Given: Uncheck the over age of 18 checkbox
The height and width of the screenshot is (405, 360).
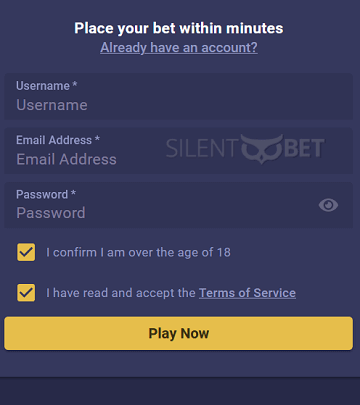Looking at the screenshot, I should (26, 252).
